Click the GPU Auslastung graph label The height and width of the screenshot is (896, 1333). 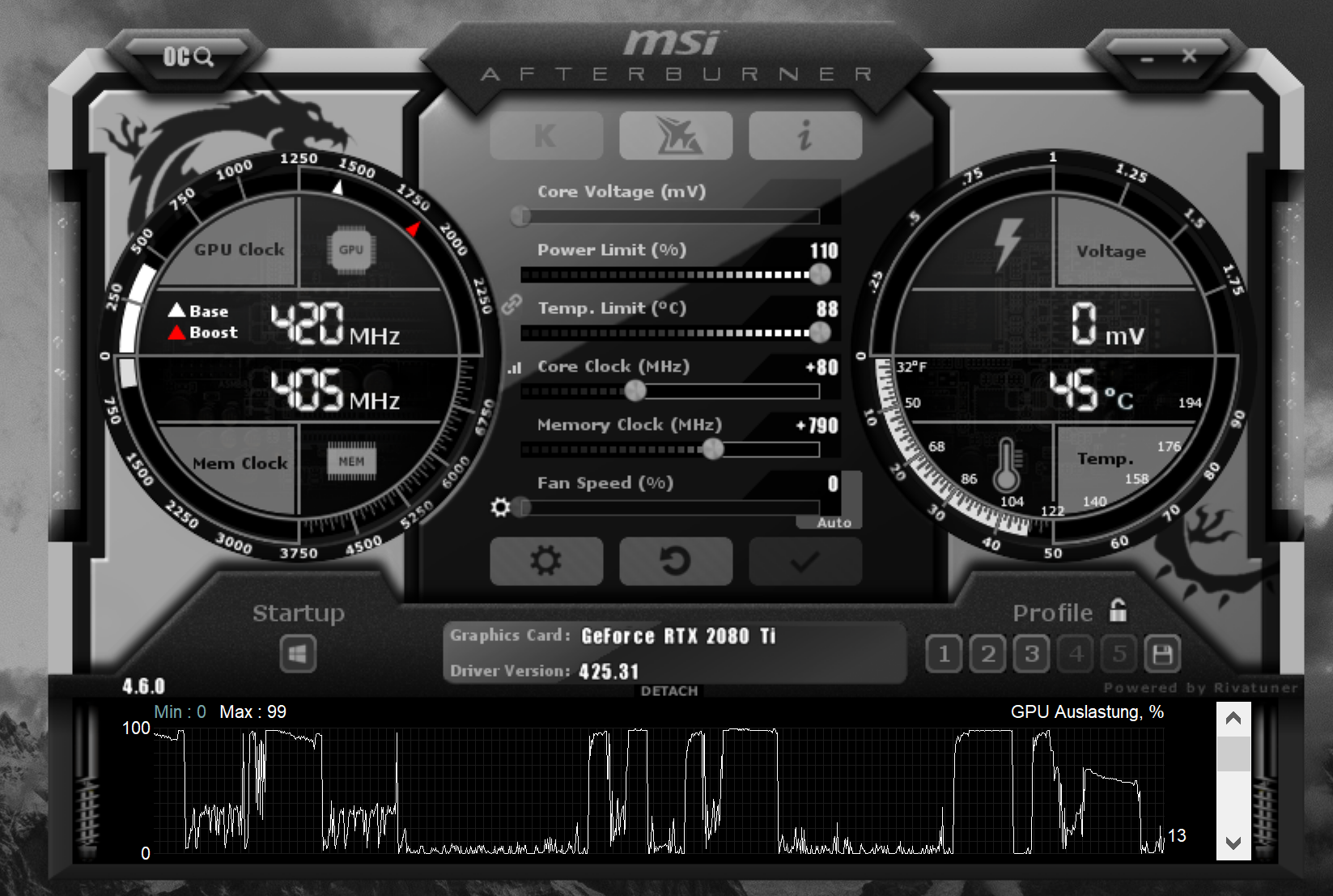(1087, 712)
